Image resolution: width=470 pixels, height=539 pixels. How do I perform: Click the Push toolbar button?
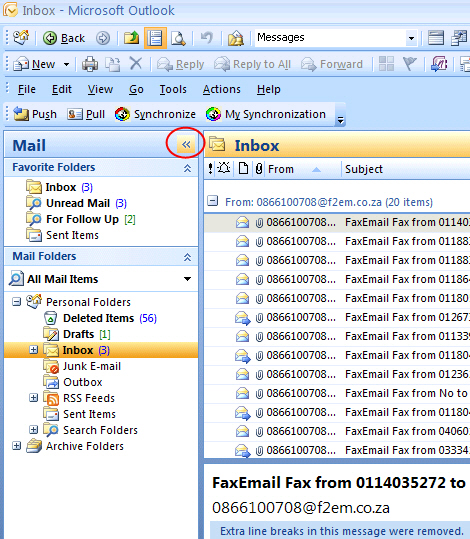(35, 114)
